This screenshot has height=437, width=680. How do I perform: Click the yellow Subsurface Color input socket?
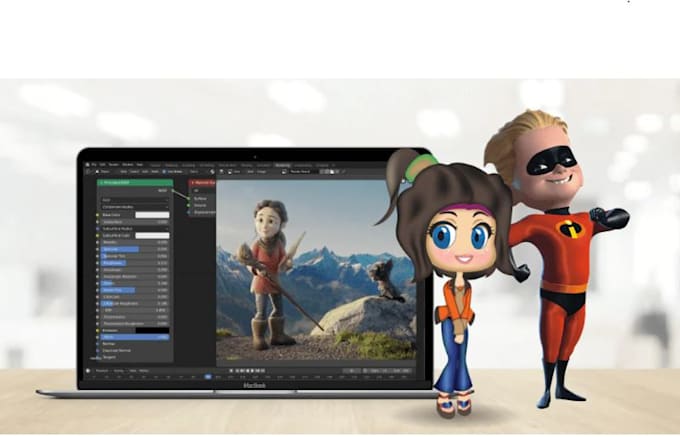pos(98,235)
